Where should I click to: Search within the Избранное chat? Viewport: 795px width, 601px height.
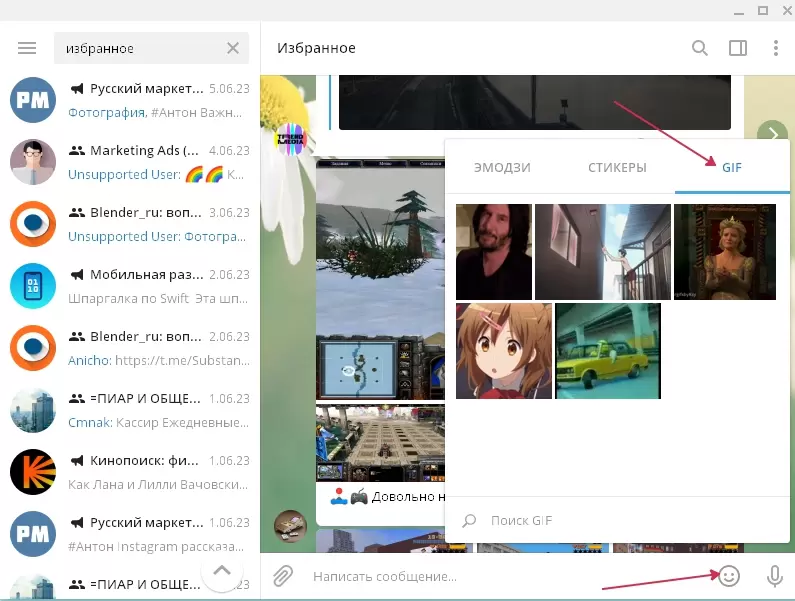(x=700, y=48)
